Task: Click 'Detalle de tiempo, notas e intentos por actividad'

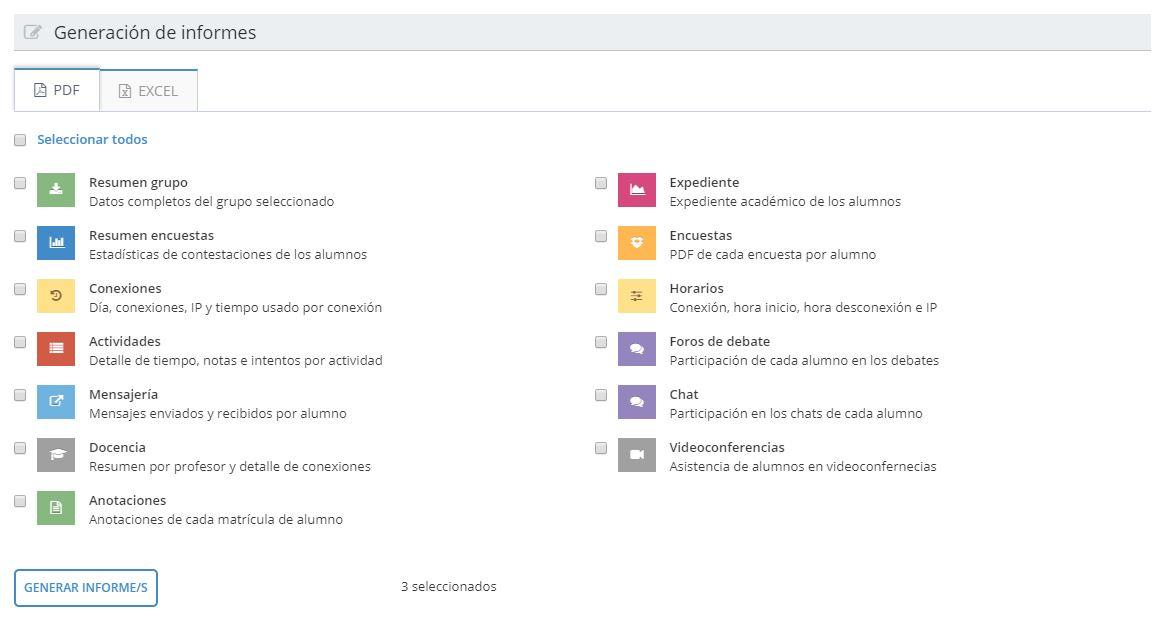Action: [x=236, y=361]
